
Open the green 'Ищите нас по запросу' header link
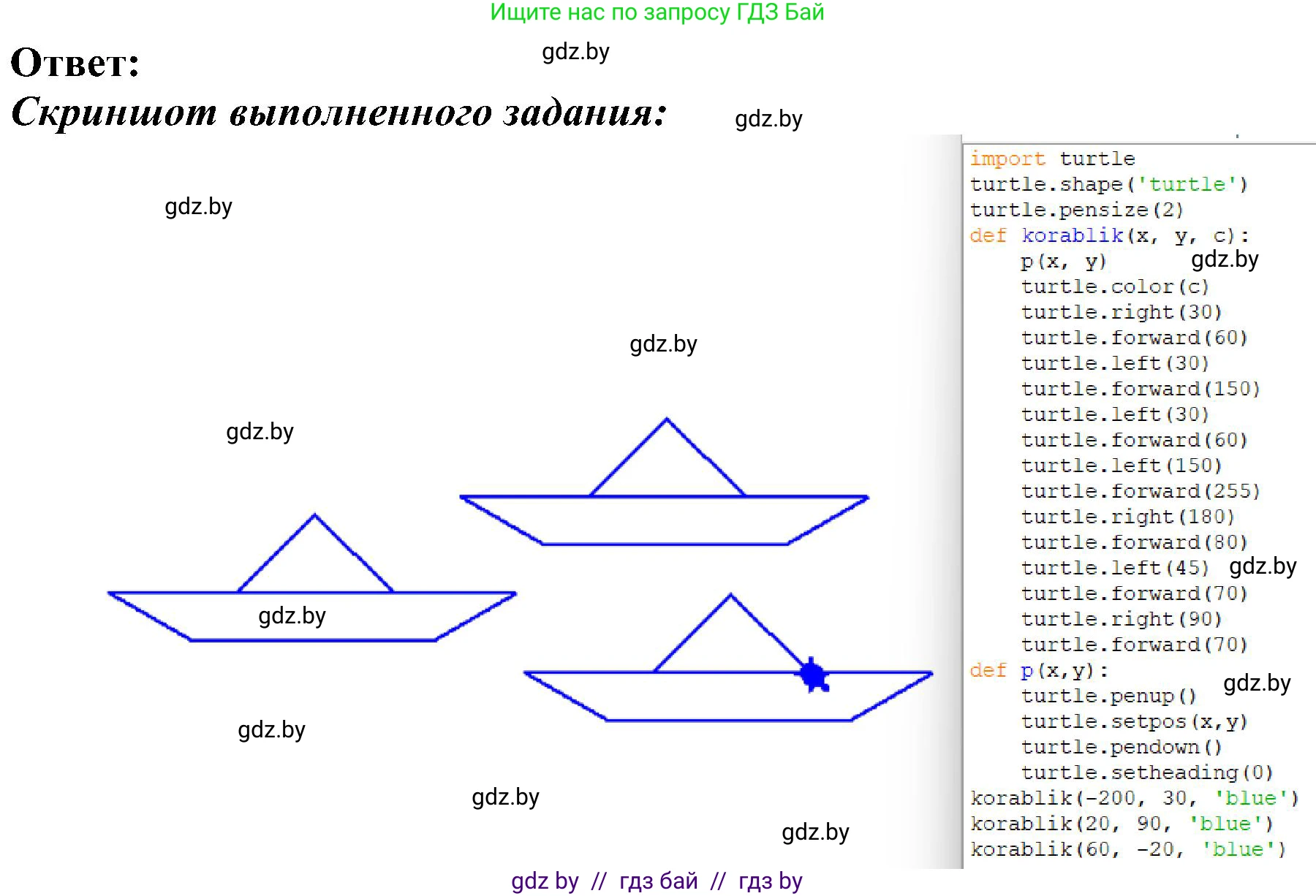pyautogui.click(x=657, y=12)
